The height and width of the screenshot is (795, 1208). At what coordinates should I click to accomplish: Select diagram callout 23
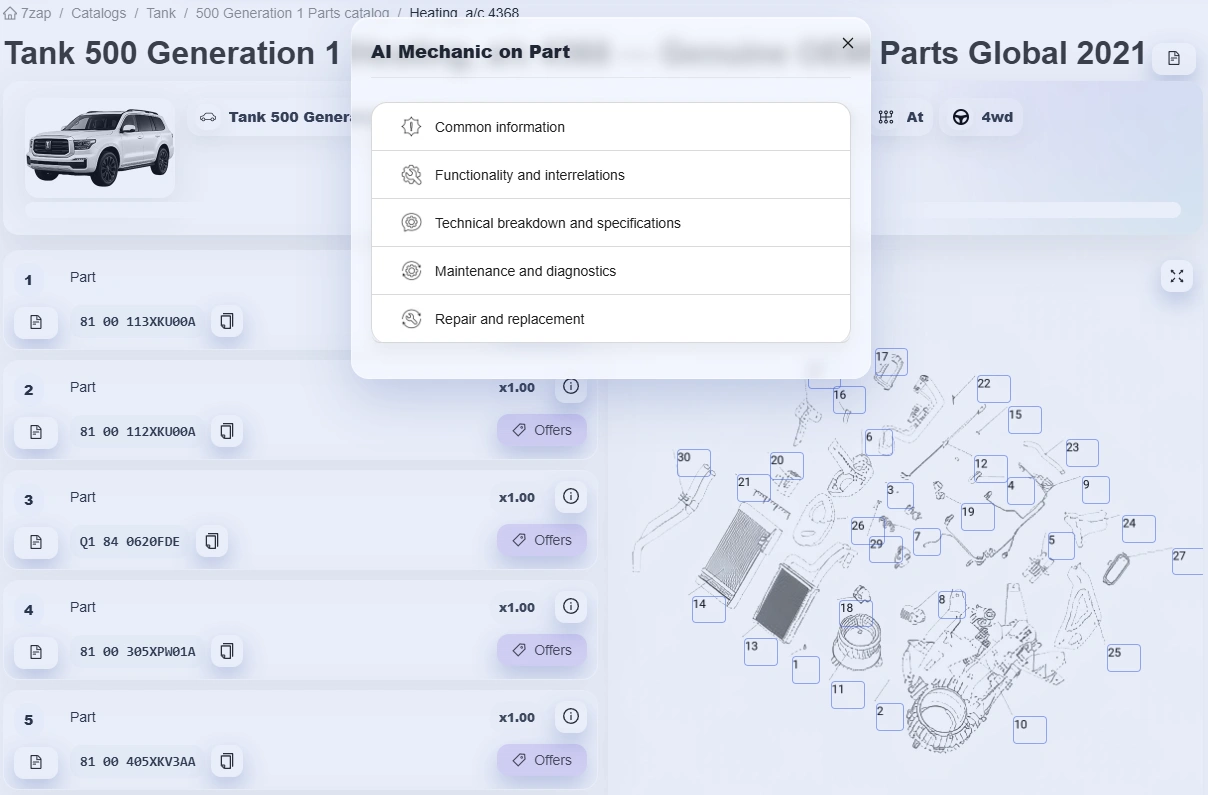tap(1081, 453)
